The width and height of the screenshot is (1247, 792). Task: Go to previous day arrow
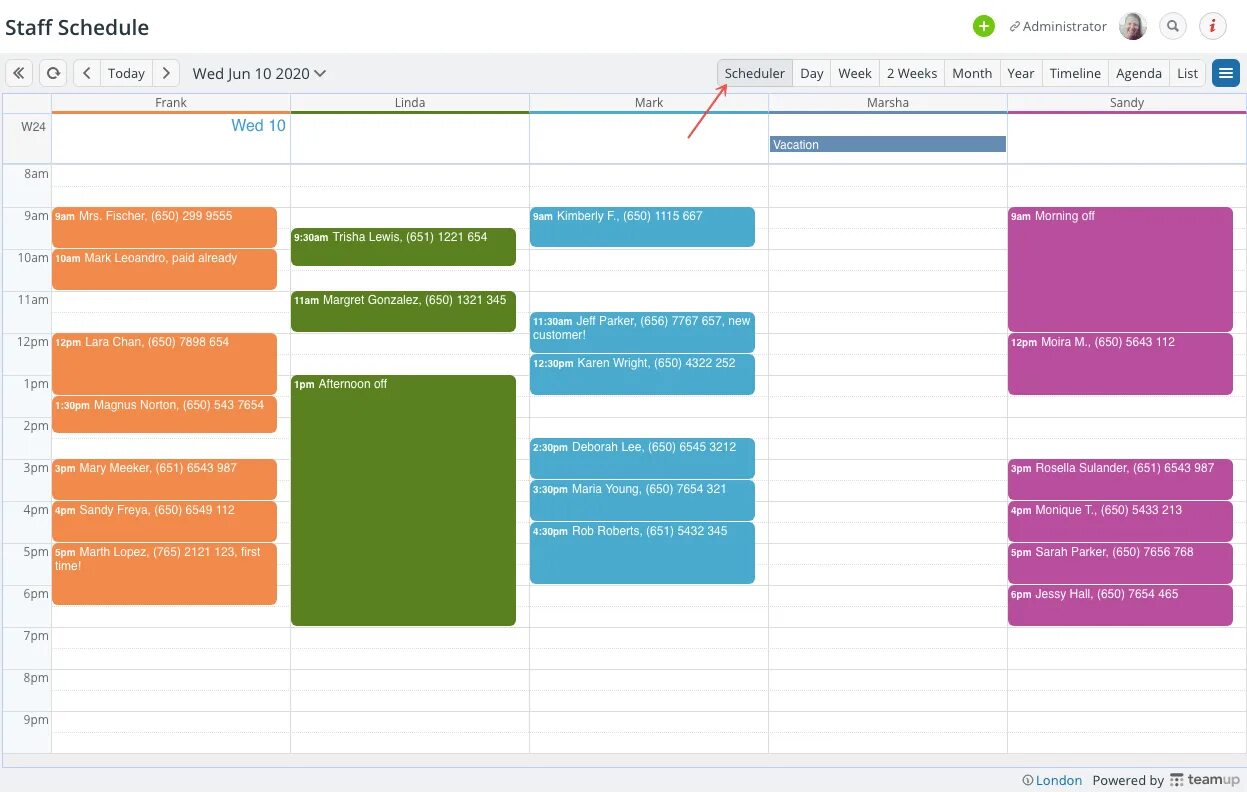87,73
